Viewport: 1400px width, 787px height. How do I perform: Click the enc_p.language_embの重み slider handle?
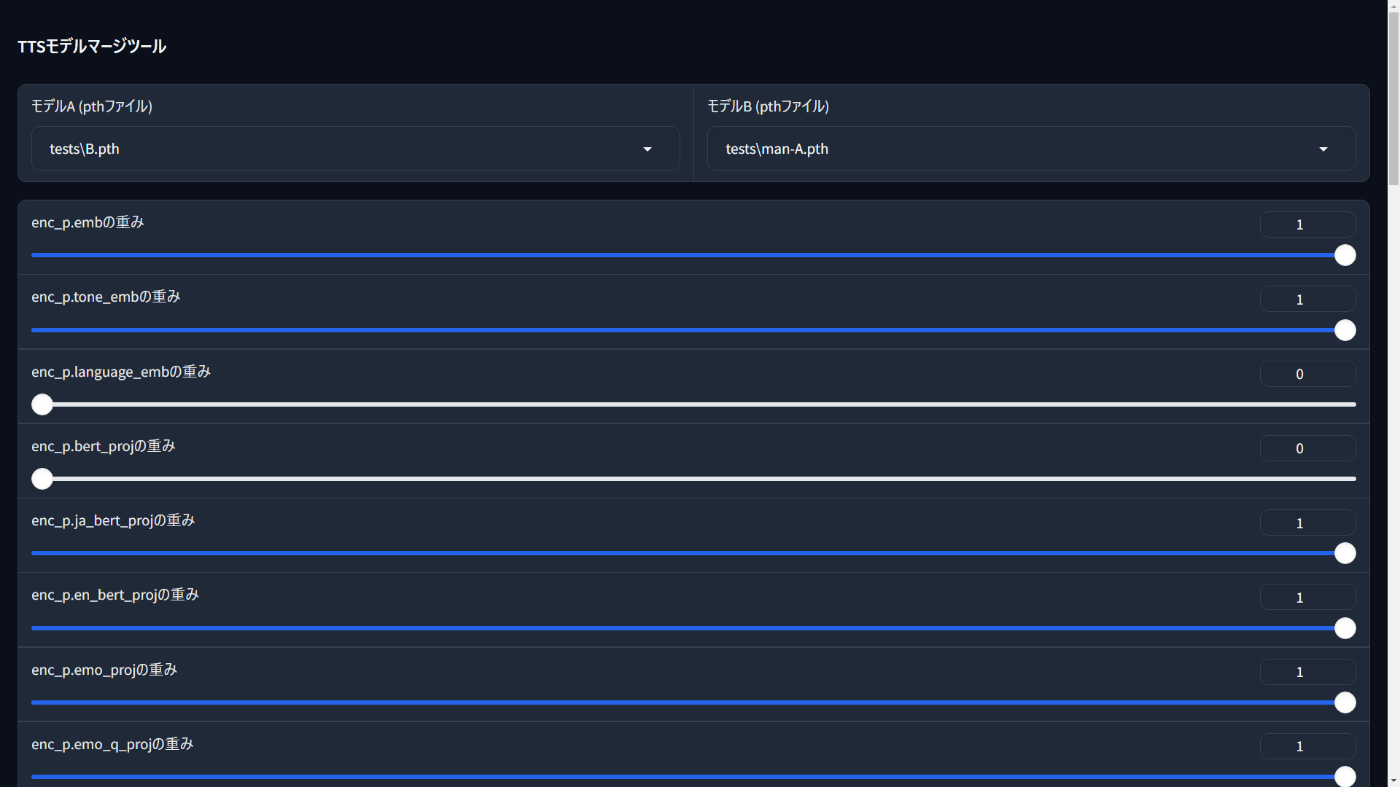(x=42, y=404)
